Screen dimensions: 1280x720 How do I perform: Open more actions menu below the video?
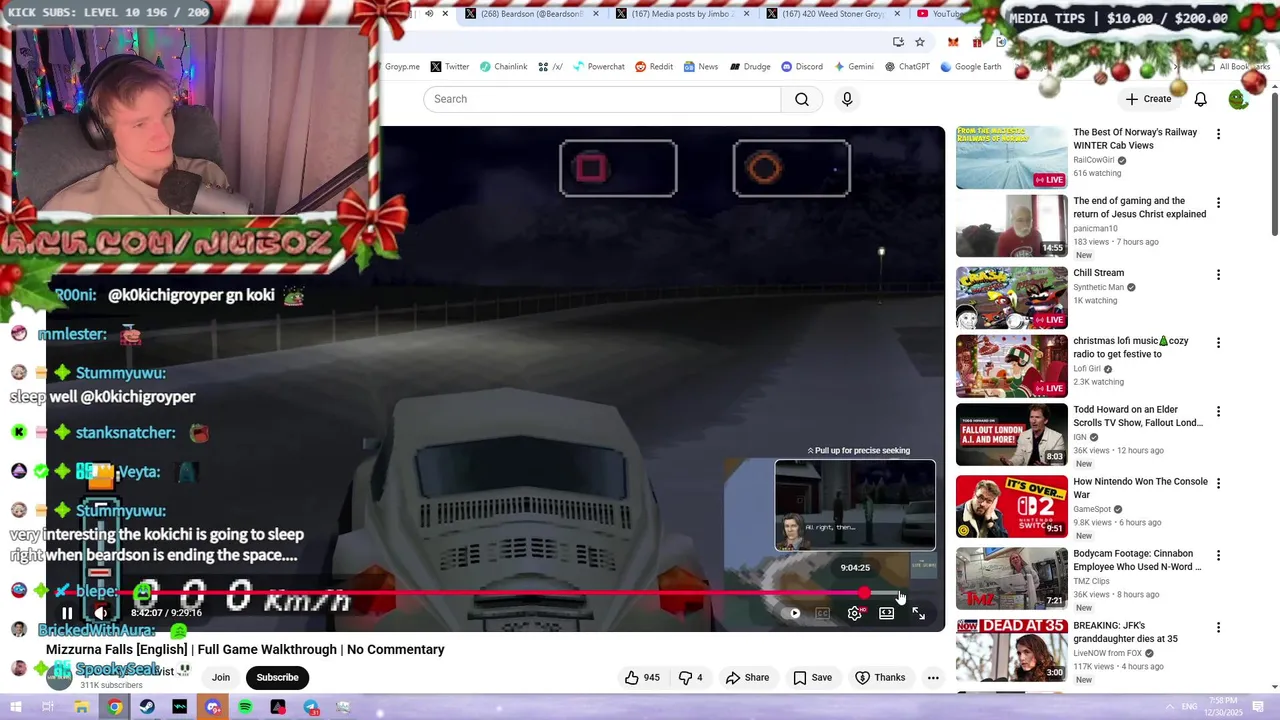[x=933, y=677]
